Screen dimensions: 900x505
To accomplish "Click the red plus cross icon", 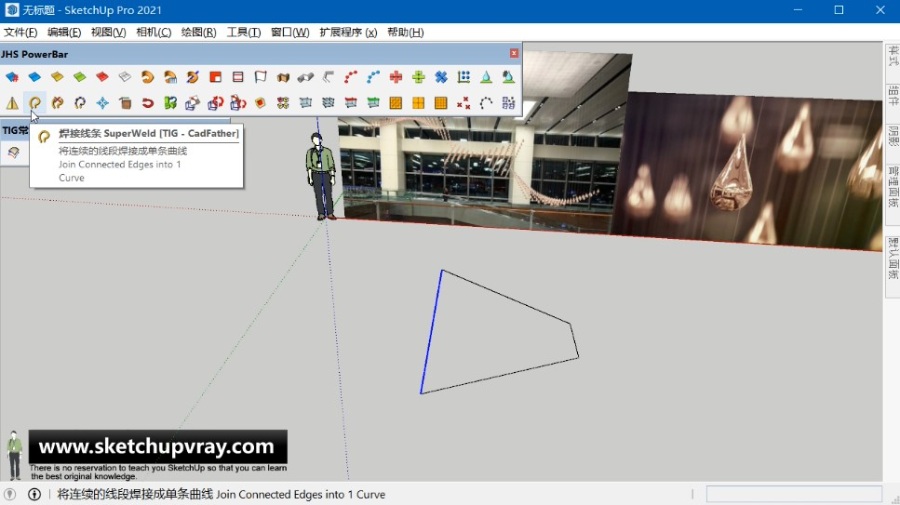I will pyautogui.click(x=396, y=77).
